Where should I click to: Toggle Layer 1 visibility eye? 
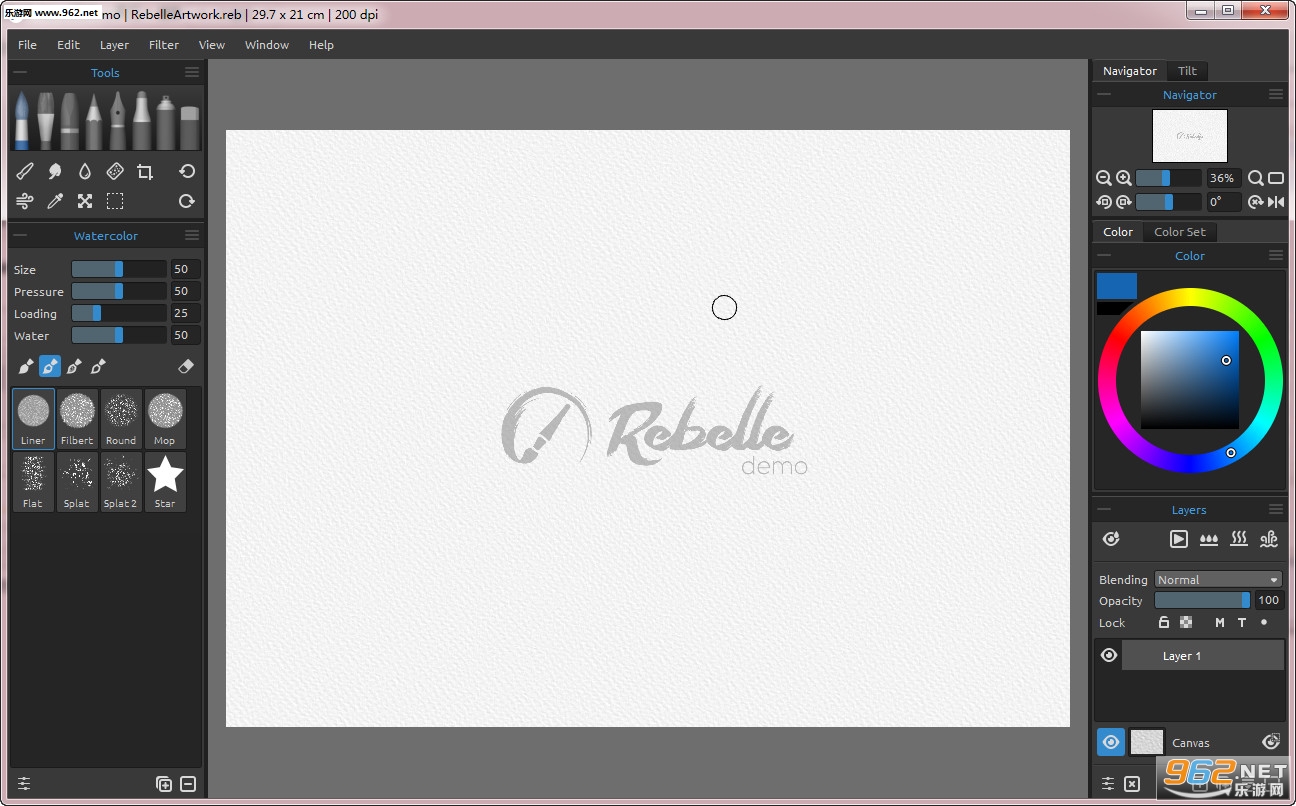(1109, 655)
